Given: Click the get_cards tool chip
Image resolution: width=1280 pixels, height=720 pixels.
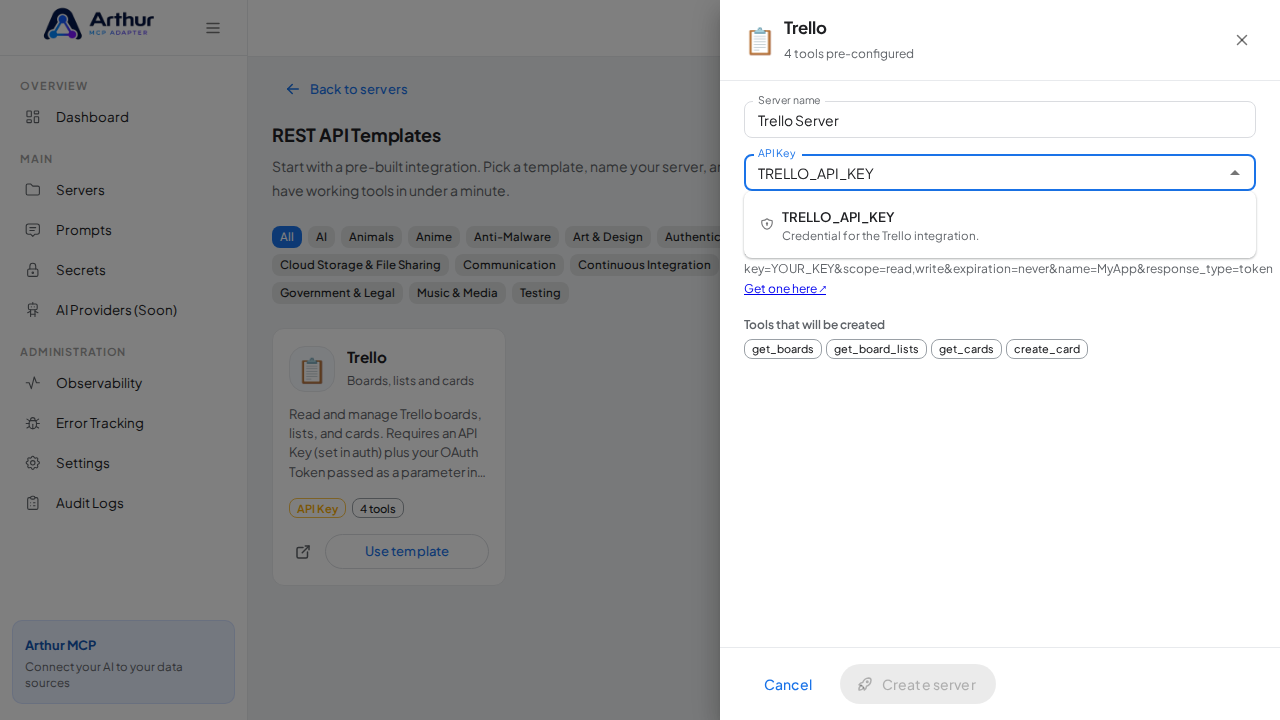Looking at the screenshot, I should (x=966, y=349).
